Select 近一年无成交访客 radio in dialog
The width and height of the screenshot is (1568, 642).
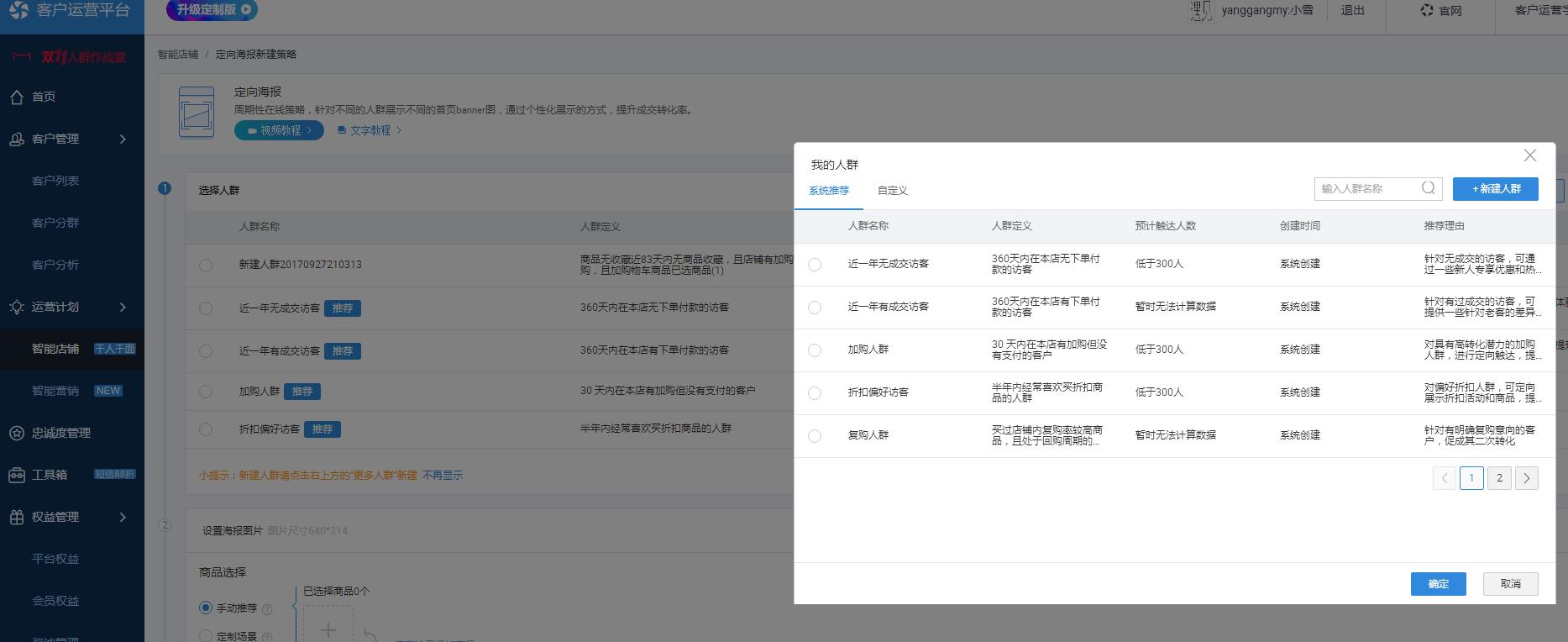[815, 265]
